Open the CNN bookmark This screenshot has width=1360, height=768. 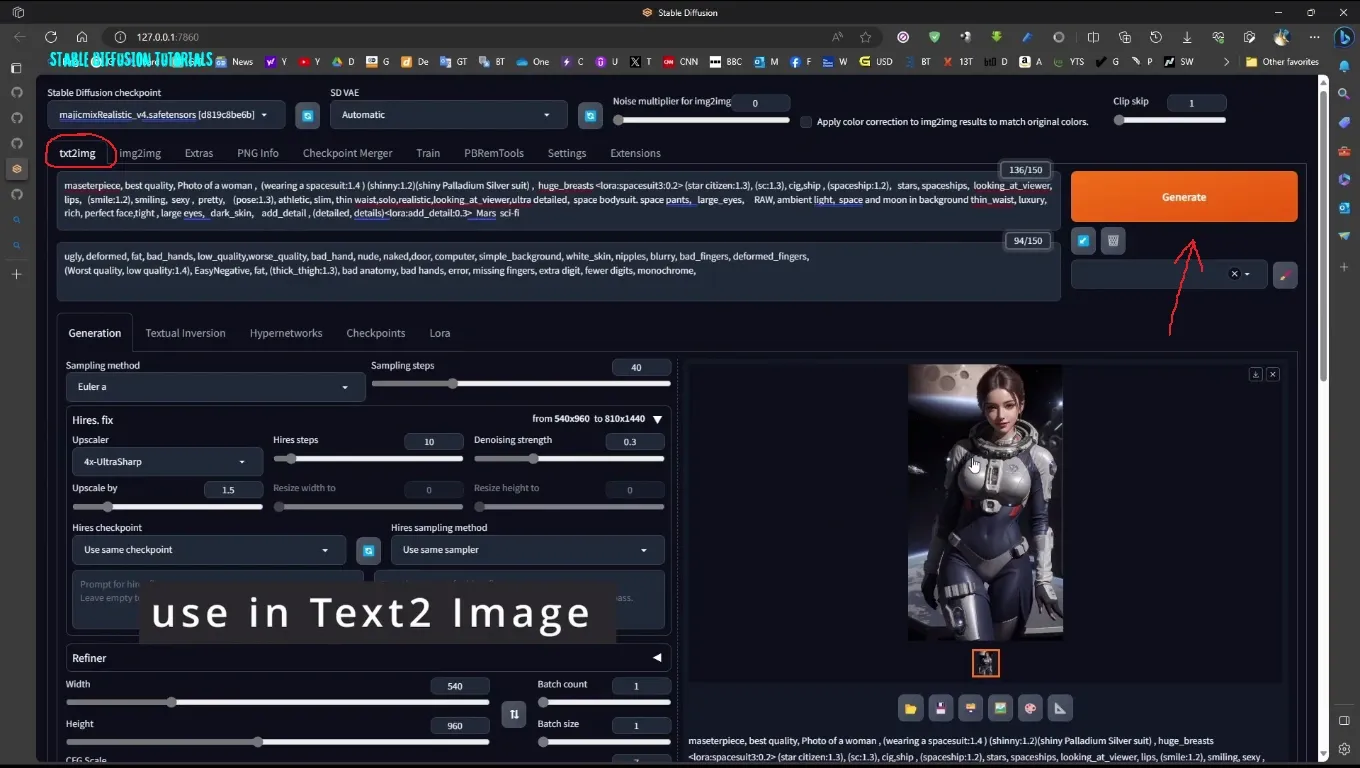pos(680,62)
